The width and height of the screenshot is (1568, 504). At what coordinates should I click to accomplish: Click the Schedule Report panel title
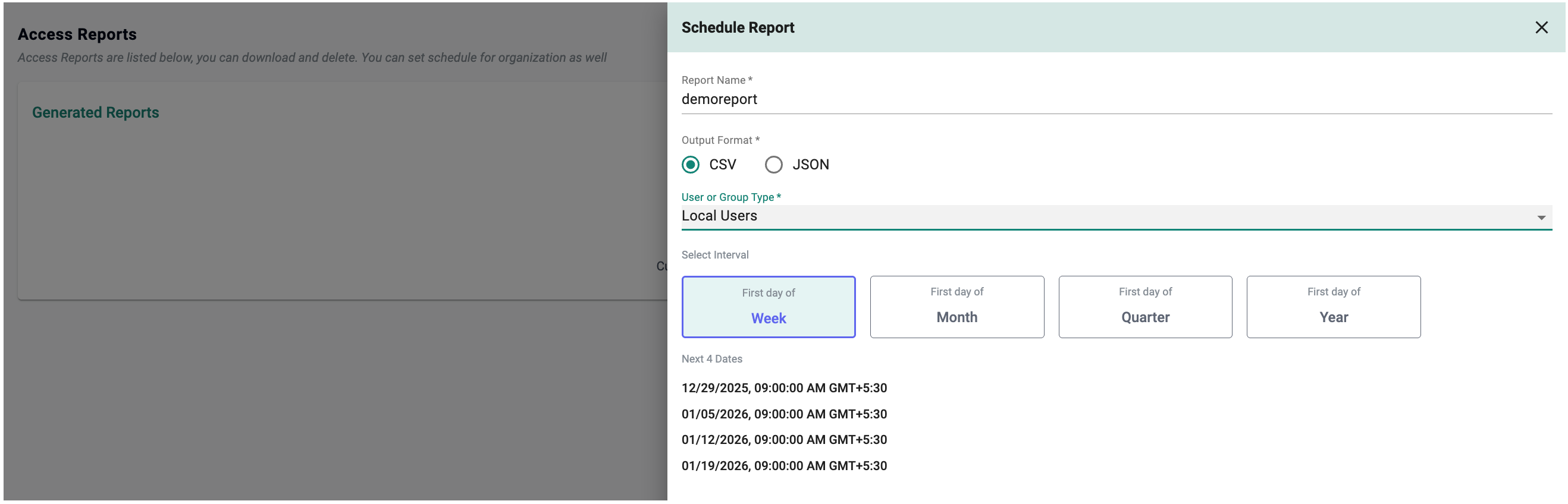tap(738, 27)
